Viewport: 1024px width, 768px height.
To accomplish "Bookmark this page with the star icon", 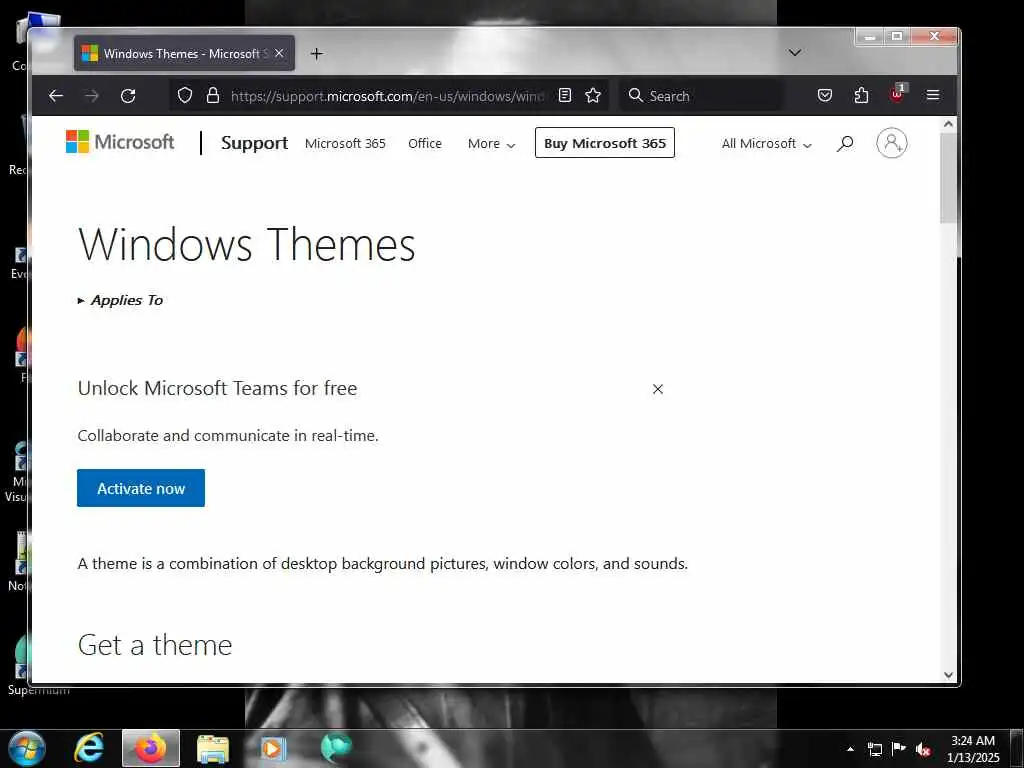I will tap(593, 96).
